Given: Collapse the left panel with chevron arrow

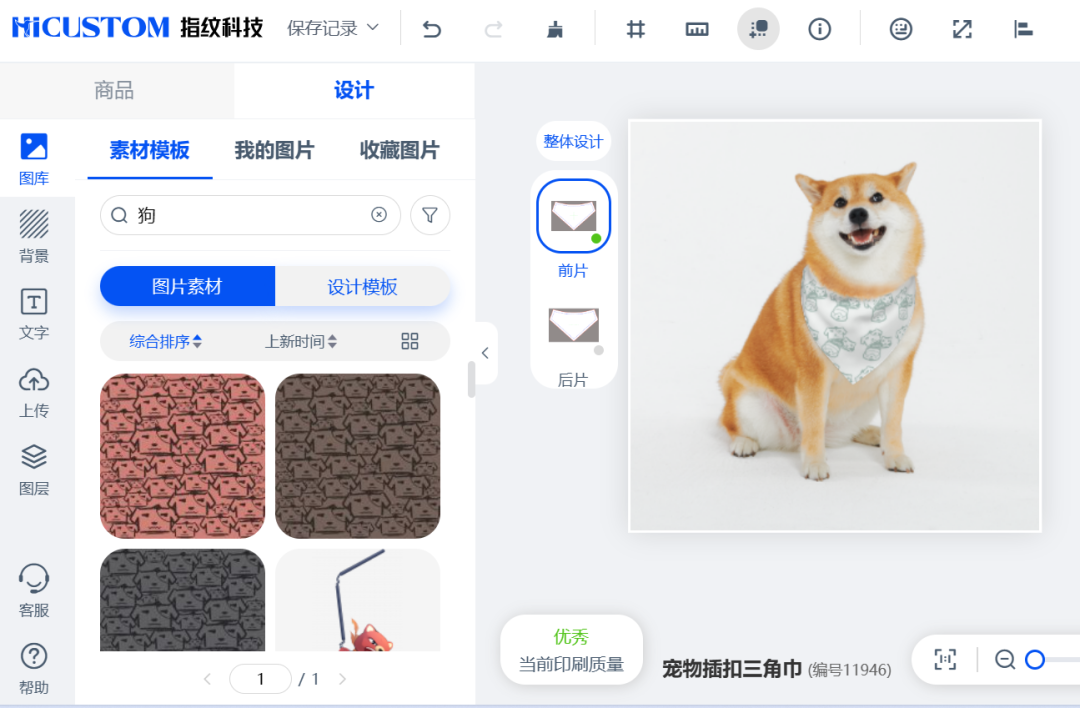Looking at the screenshot, I should coord(485,353).
